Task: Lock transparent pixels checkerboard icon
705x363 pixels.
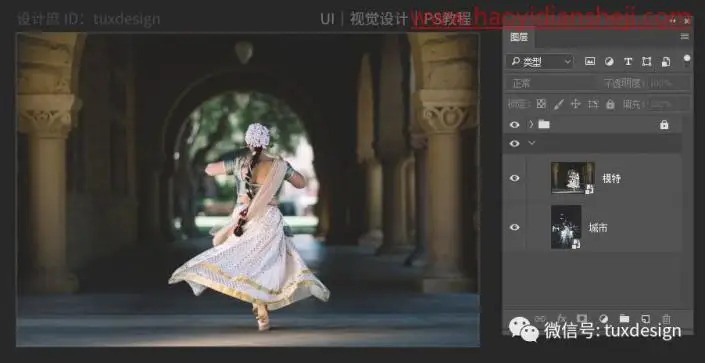Action: (541, 104)
